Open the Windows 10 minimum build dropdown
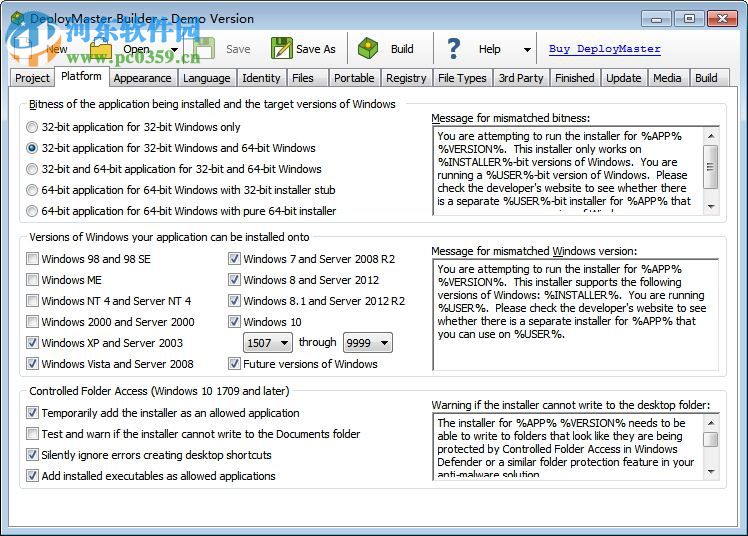This screenshot has height=536, width=748. pos(268,343)
